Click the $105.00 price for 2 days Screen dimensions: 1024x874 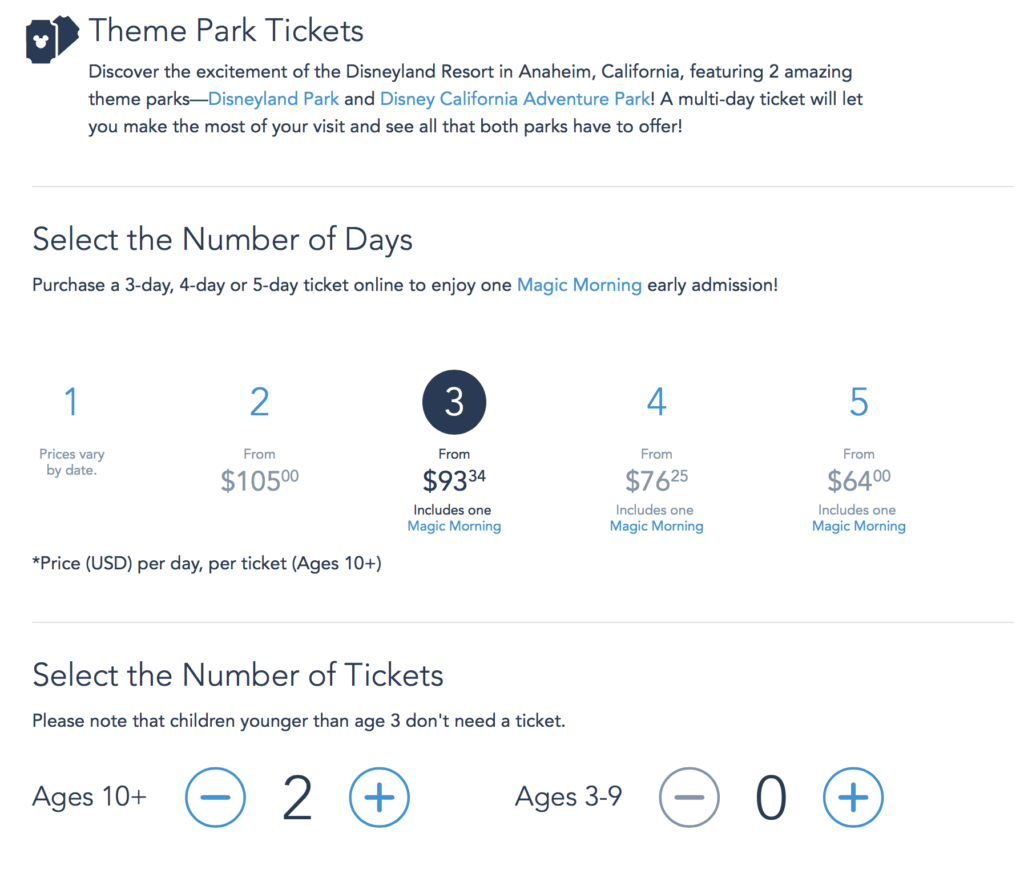tap(259, 481)
